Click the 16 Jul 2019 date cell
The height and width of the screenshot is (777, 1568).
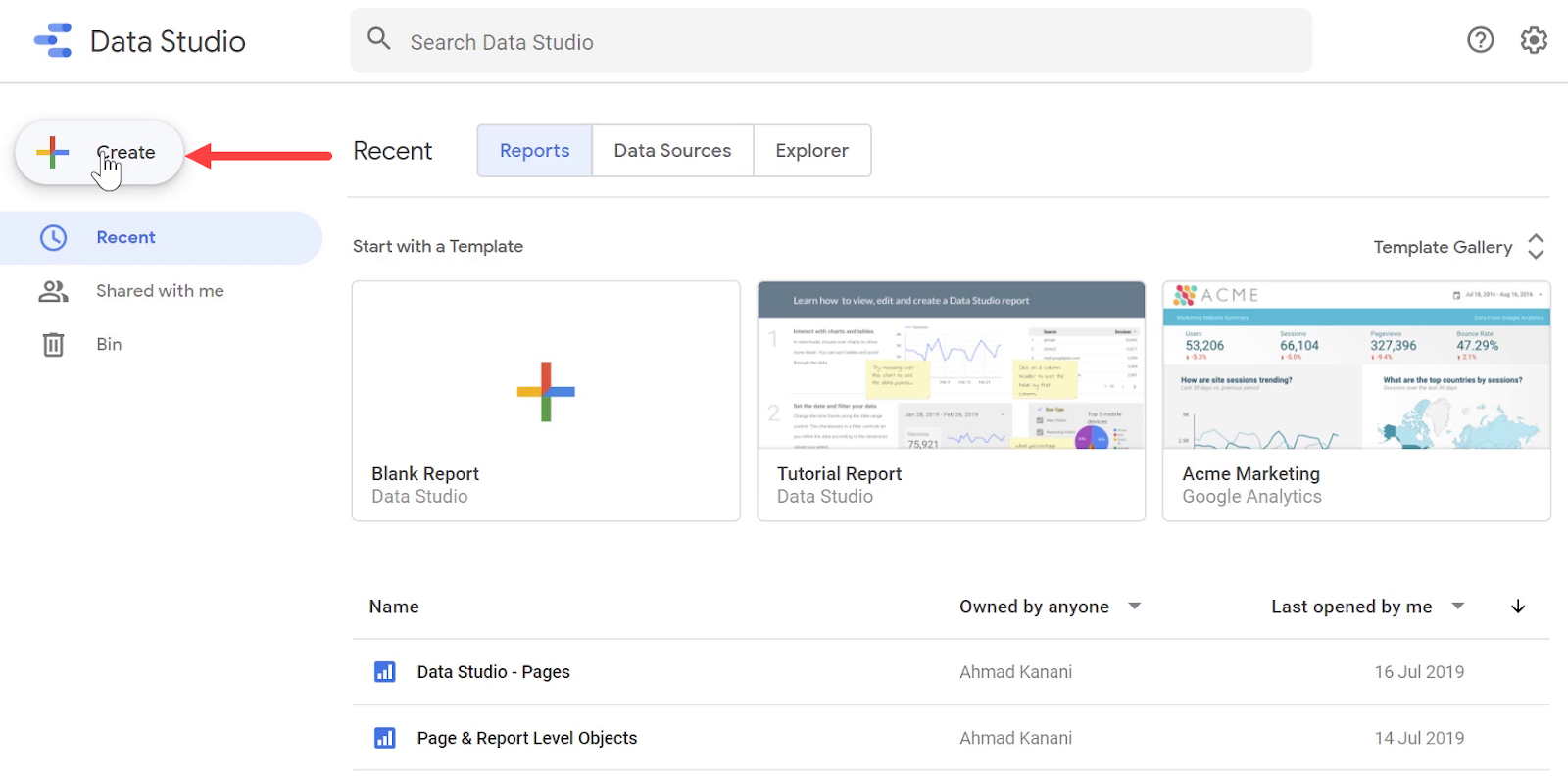[1419, 672]
